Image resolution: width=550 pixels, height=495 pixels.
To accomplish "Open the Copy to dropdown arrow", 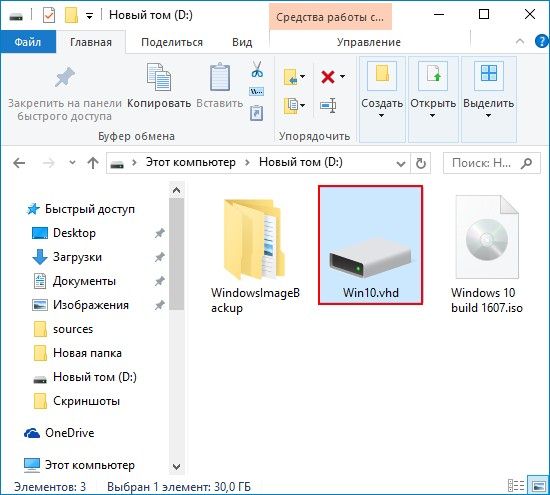I will [303, 106].
